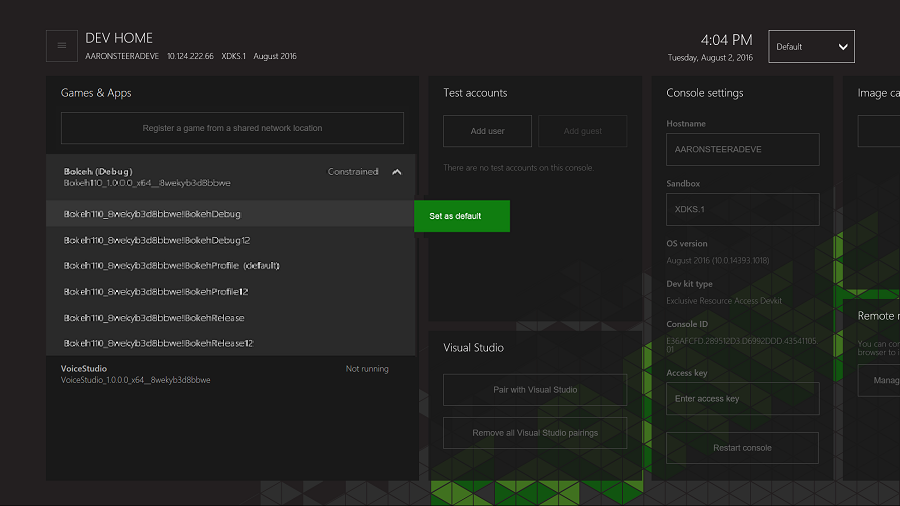Click the DEV HOME title
This screenshot has width=900, height=506.
click(119, 38)
